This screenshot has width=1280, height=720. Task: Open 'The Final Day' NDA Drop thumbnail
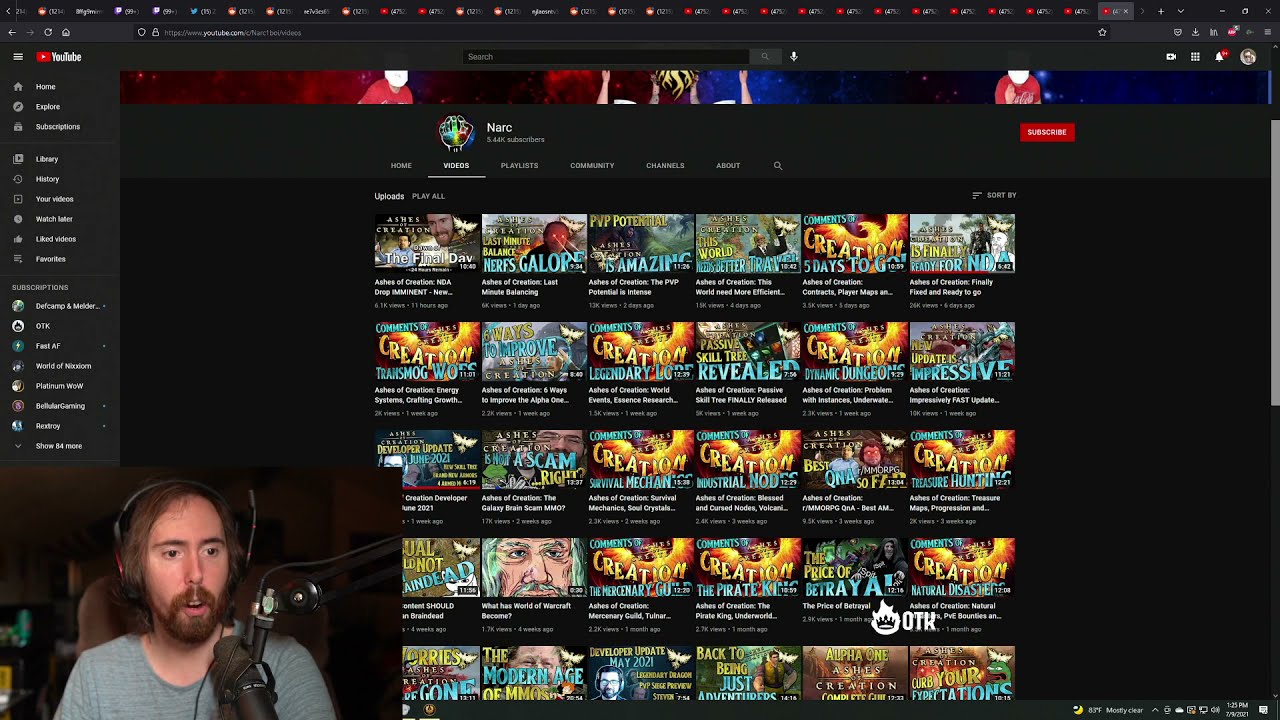(427, 243)
